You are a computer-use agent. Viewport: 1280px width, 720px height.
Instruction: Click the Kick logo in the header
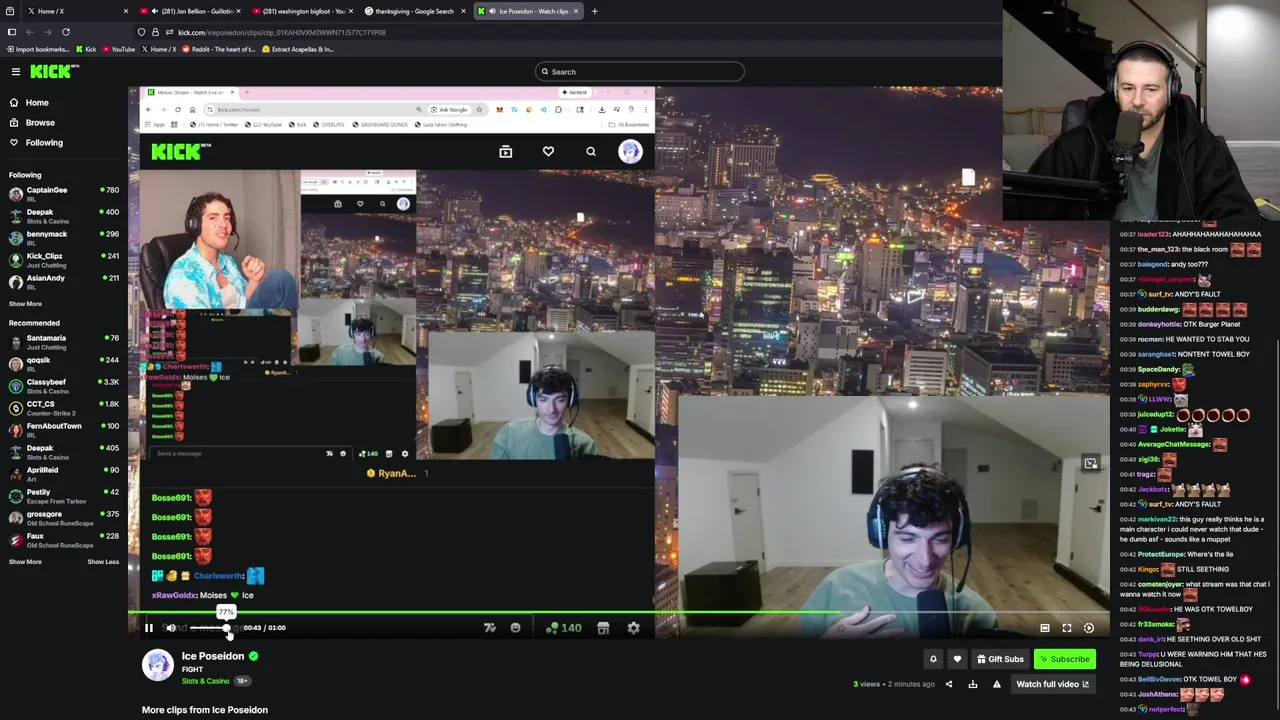[x=54, y=71]
